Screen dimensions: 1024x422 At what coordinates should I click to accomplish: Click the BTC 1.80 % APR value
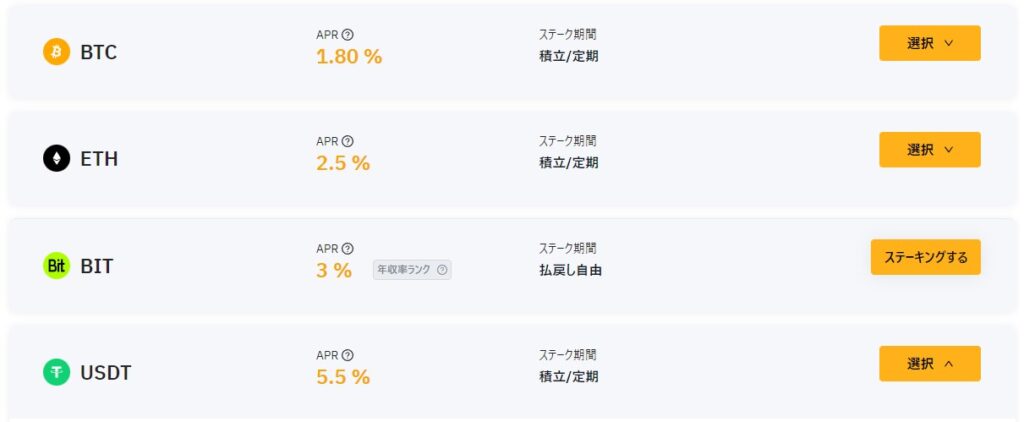pyautogui.click(x=349, y=57)
